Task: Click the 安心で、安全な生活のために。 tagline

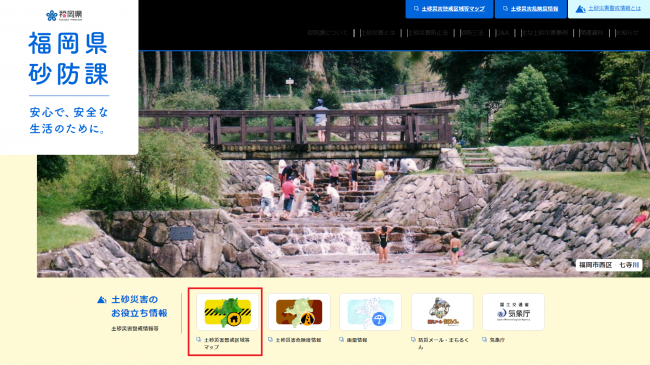Action: (69, 121)
